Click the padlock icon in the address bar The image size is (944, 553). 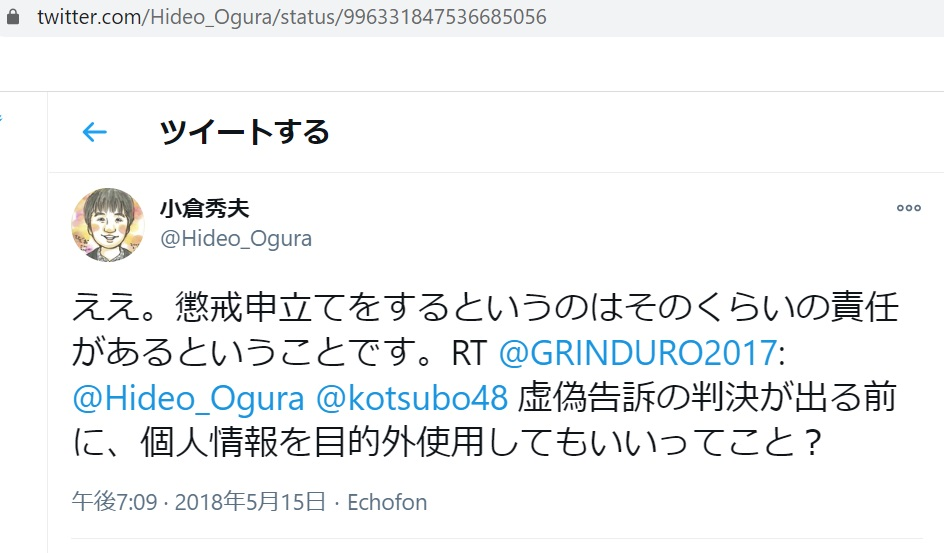tap(13, 16)
